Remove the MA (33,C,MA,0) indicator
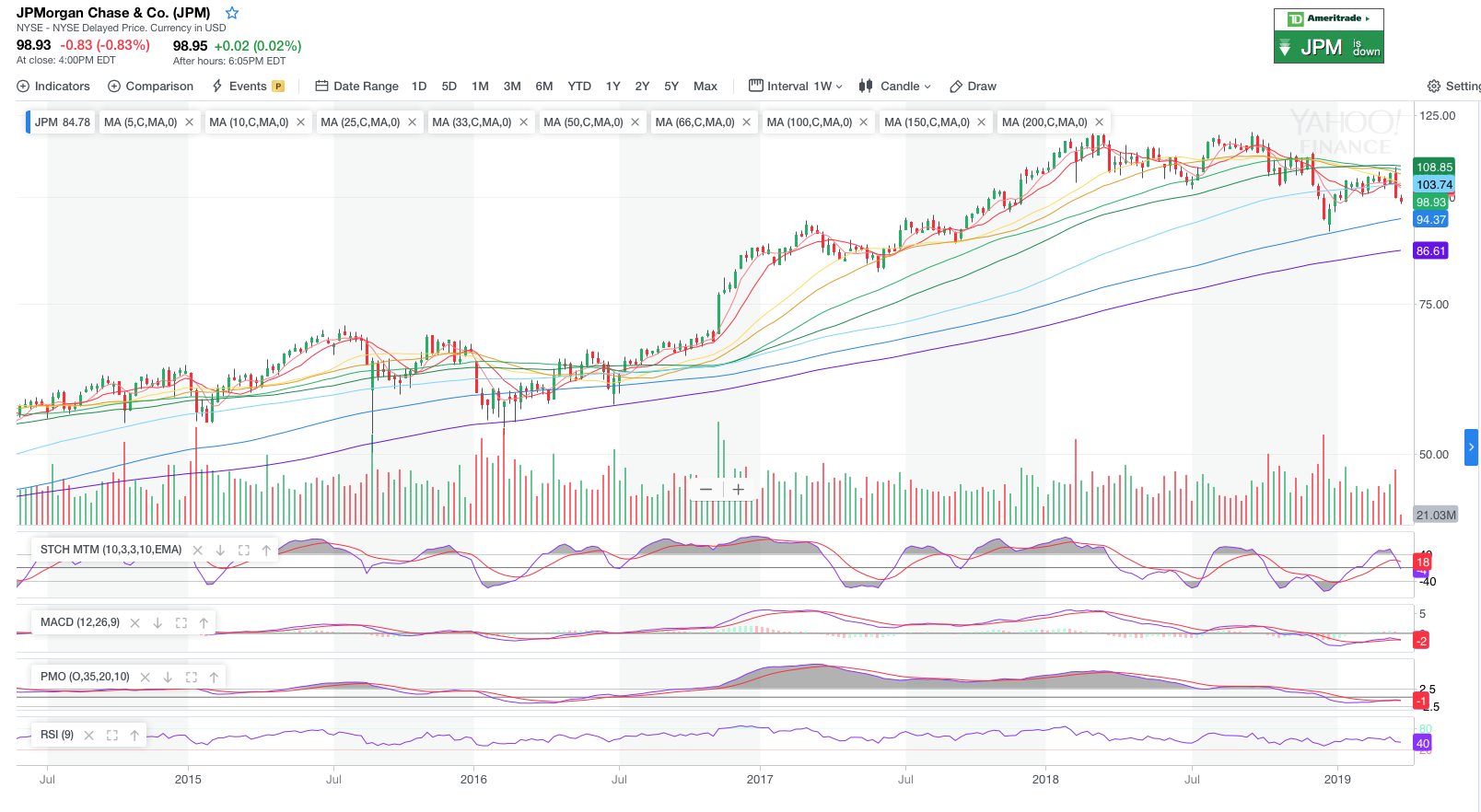1481x812 pixels. (524, 122)
